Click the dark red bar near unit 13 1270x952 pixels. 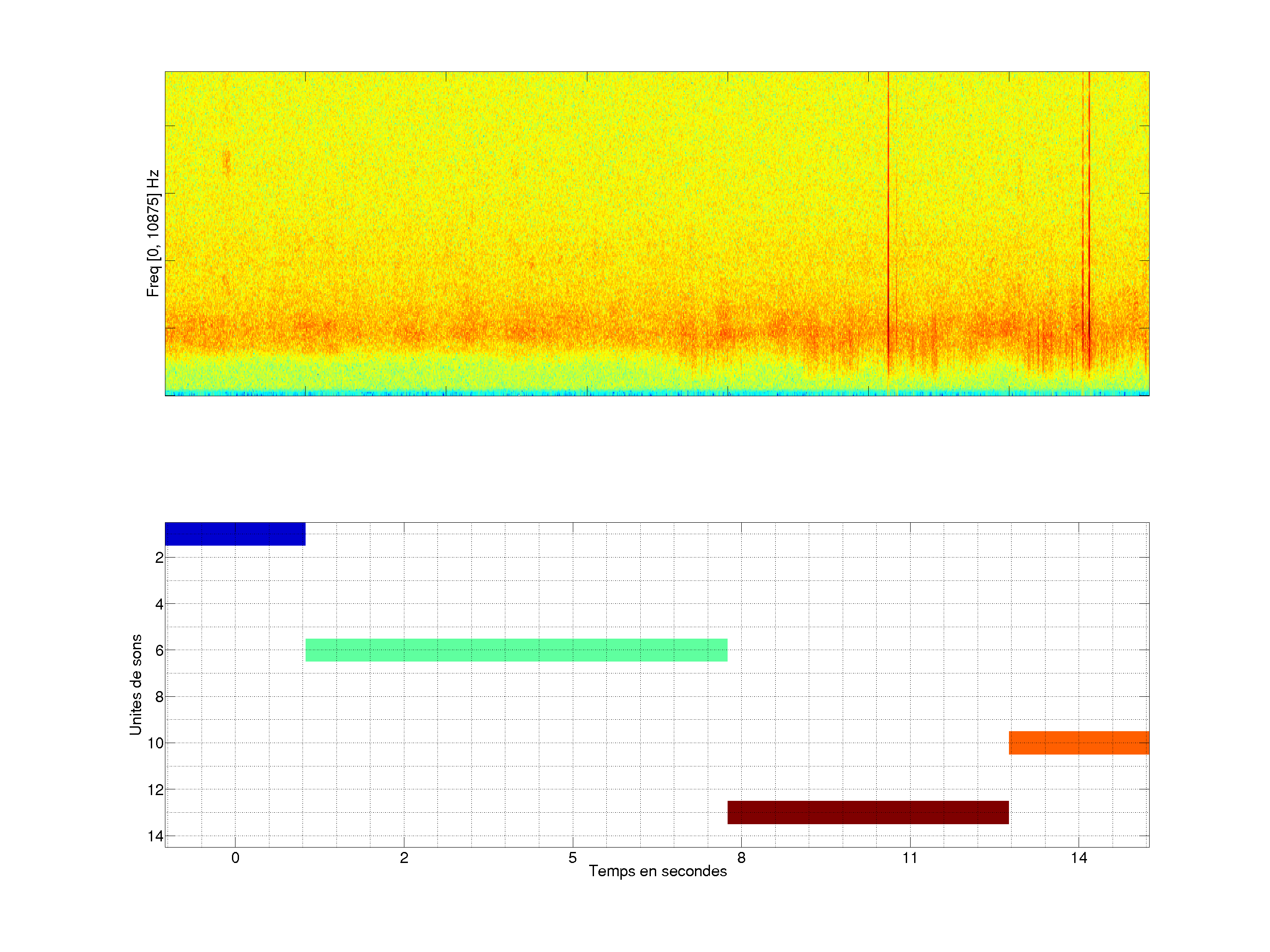(867, 812)
